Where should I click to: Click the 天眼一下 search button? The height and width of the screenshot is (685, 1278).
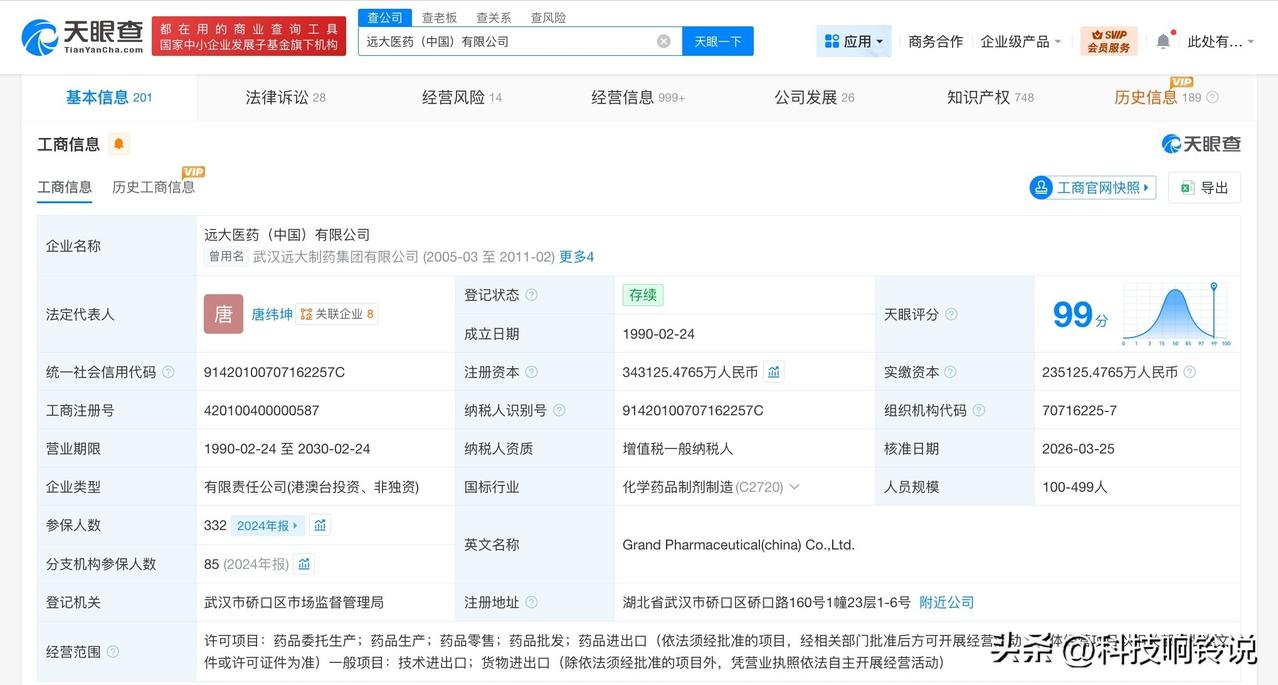(x=717, y=41)
